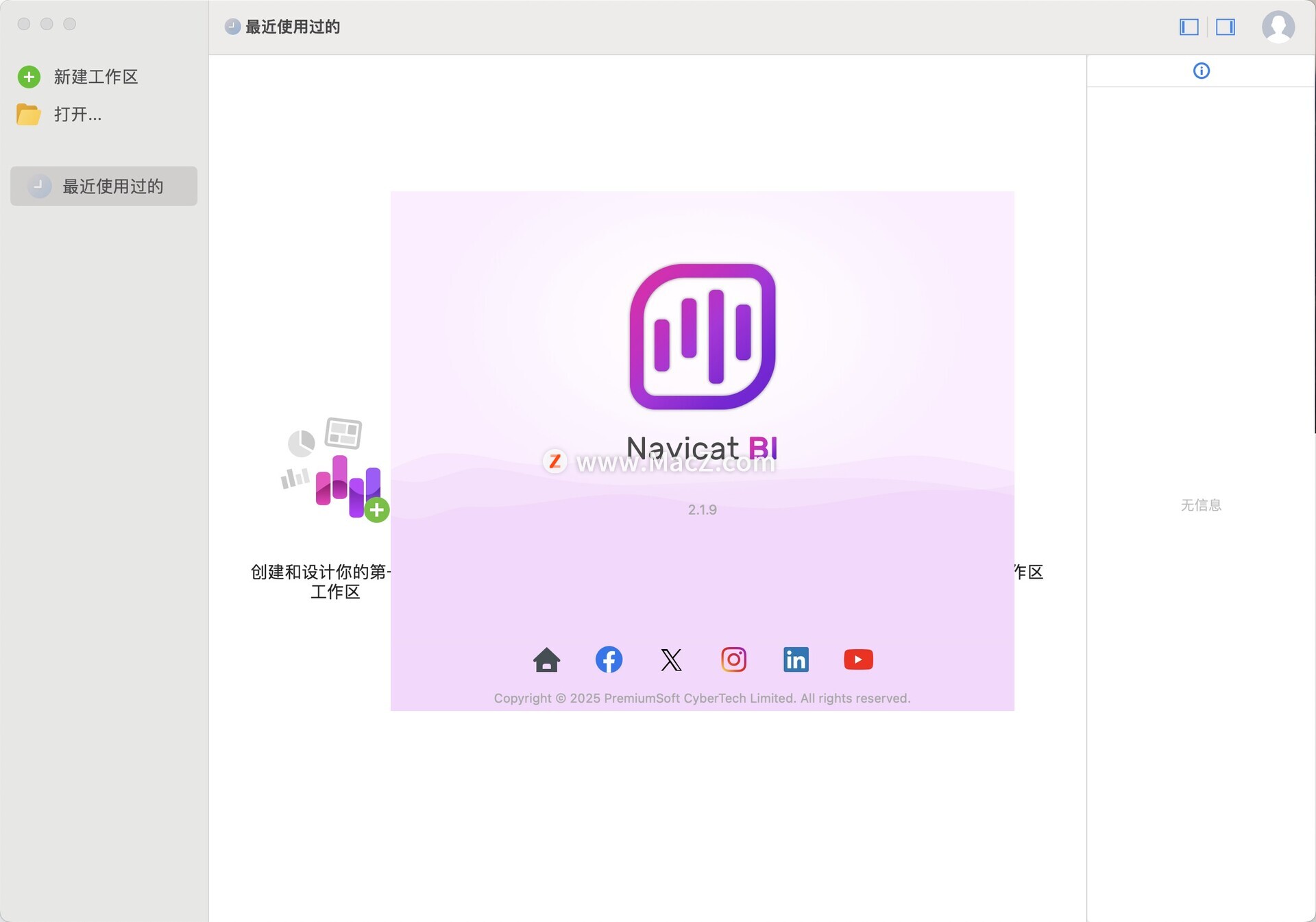1316x922 pixels.
Task: Click the clock icon in sidebar recent item
Action: [39, 186]
